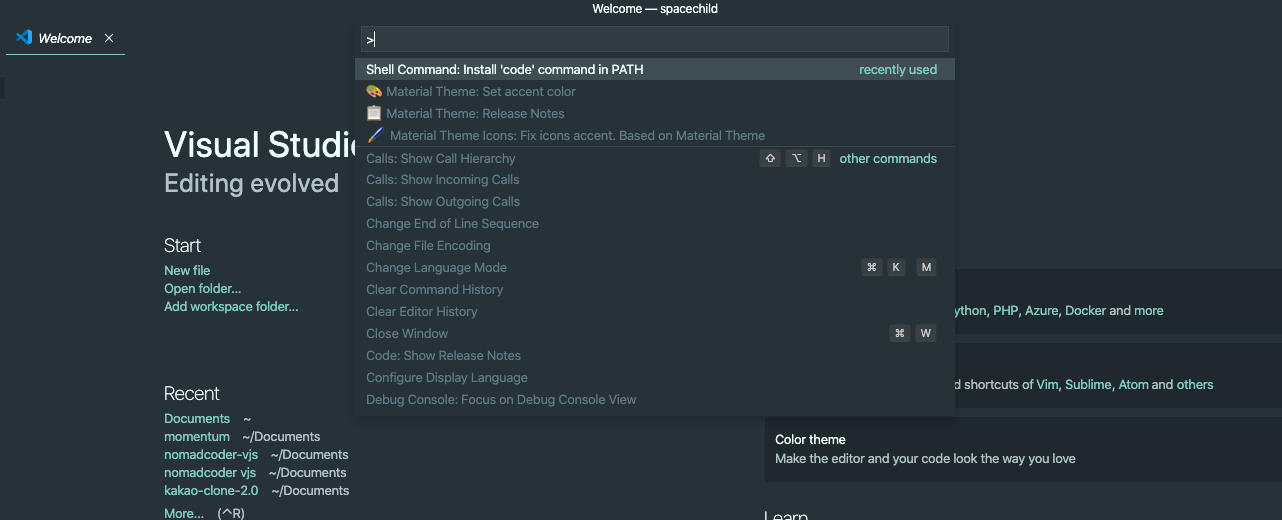Open the Color theme customization button
Screen dimensions: 1282x520
1023,449
